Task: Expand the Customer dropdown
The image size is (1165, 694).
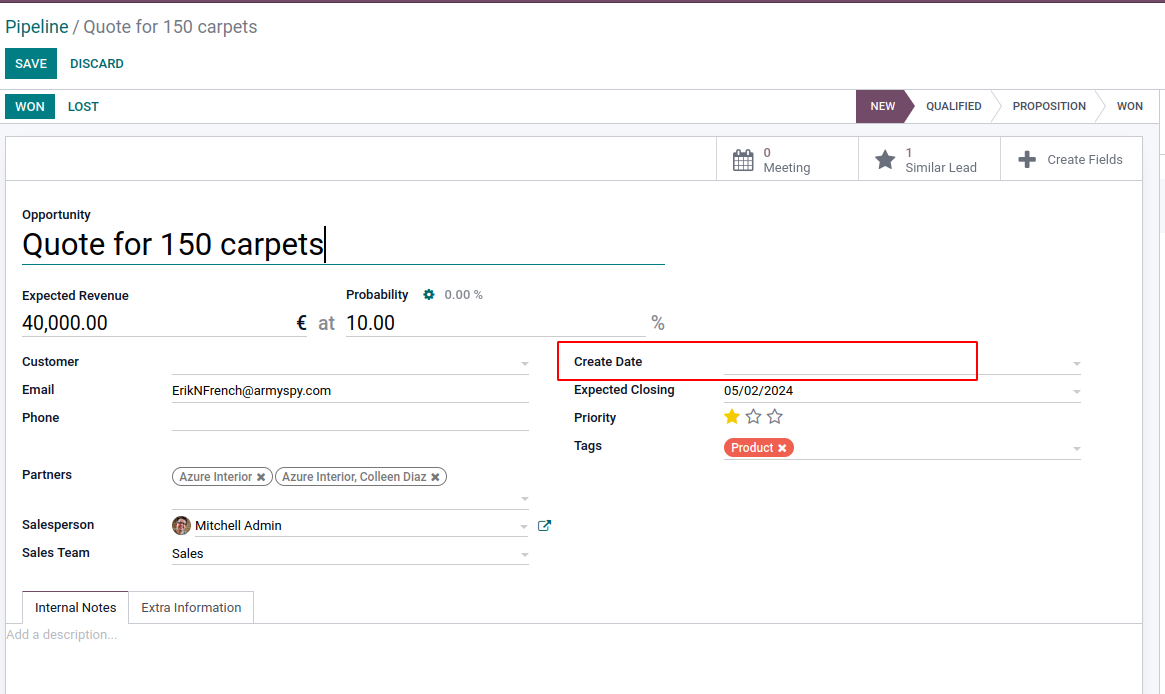Action: point(525,363)
